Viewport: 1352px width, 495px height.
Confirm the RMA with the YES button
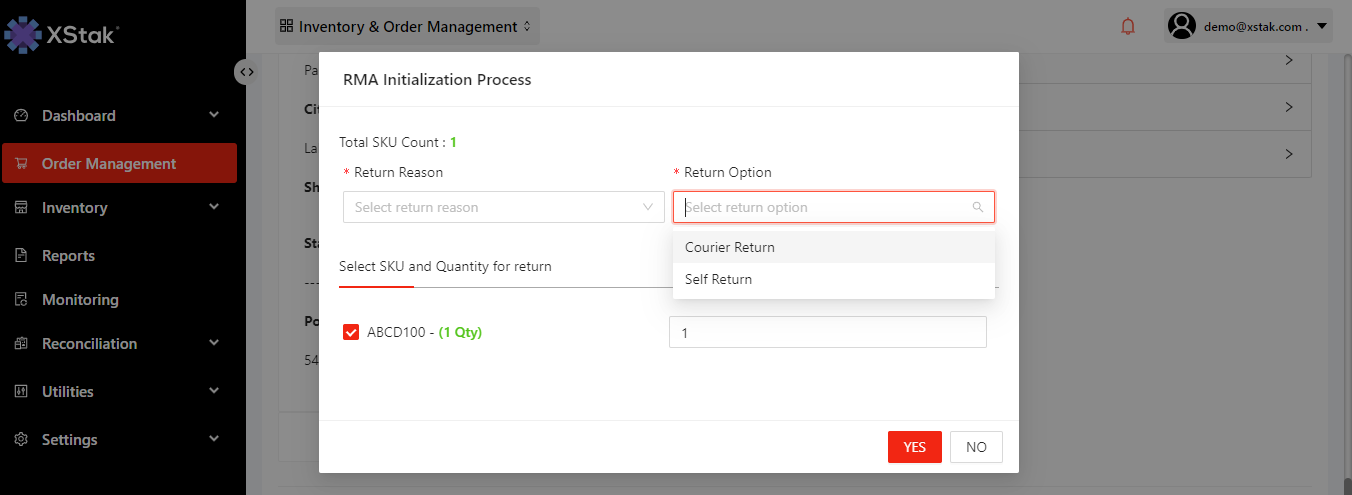(x=914, y=447)
